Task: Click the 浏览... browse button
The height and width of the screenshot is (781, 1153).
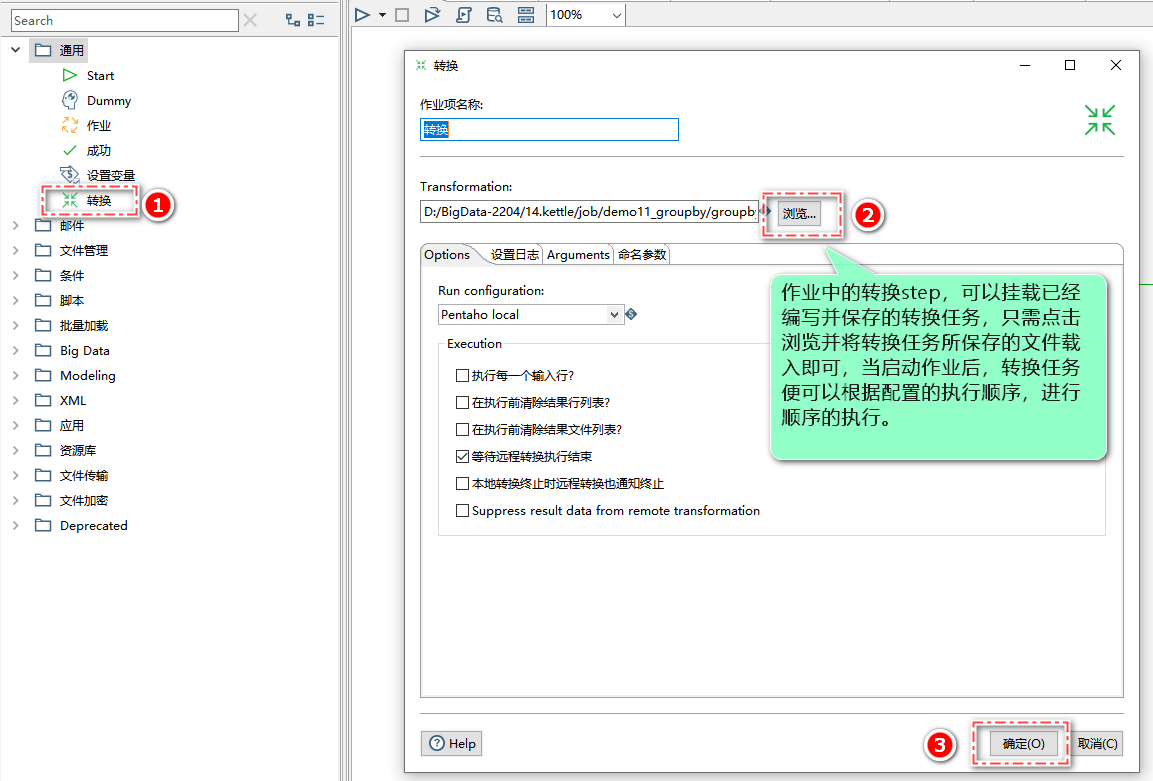Action: tap(799, 213)
